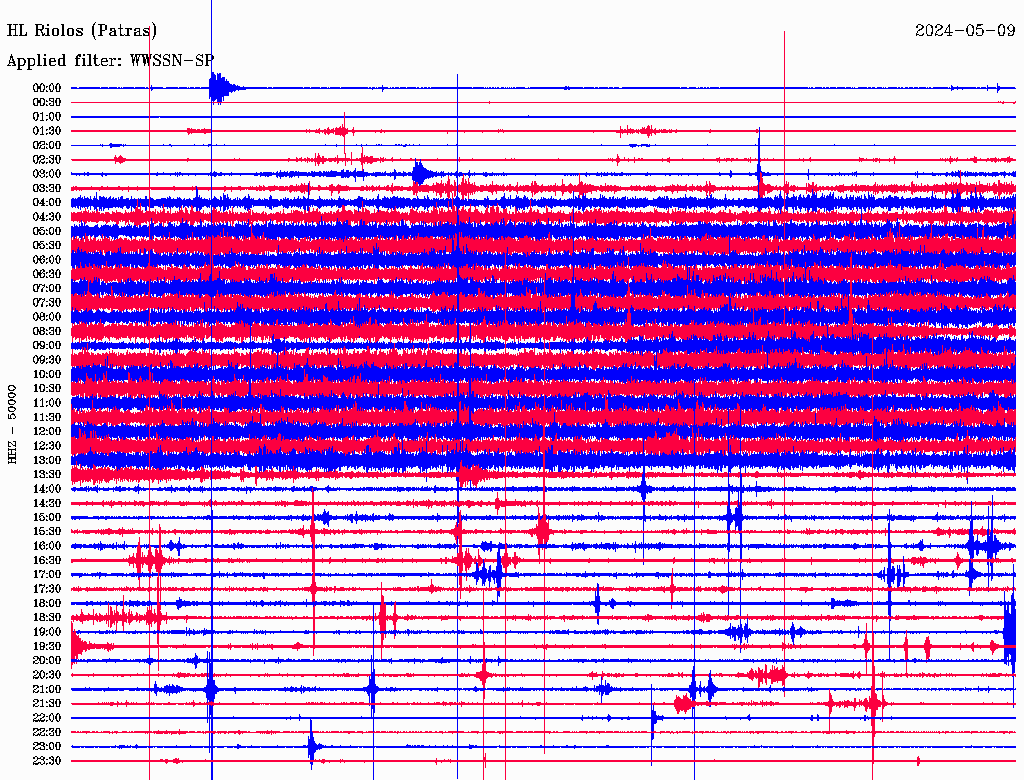
Task: Click the '13:30' time label
Action: point(47,475)
